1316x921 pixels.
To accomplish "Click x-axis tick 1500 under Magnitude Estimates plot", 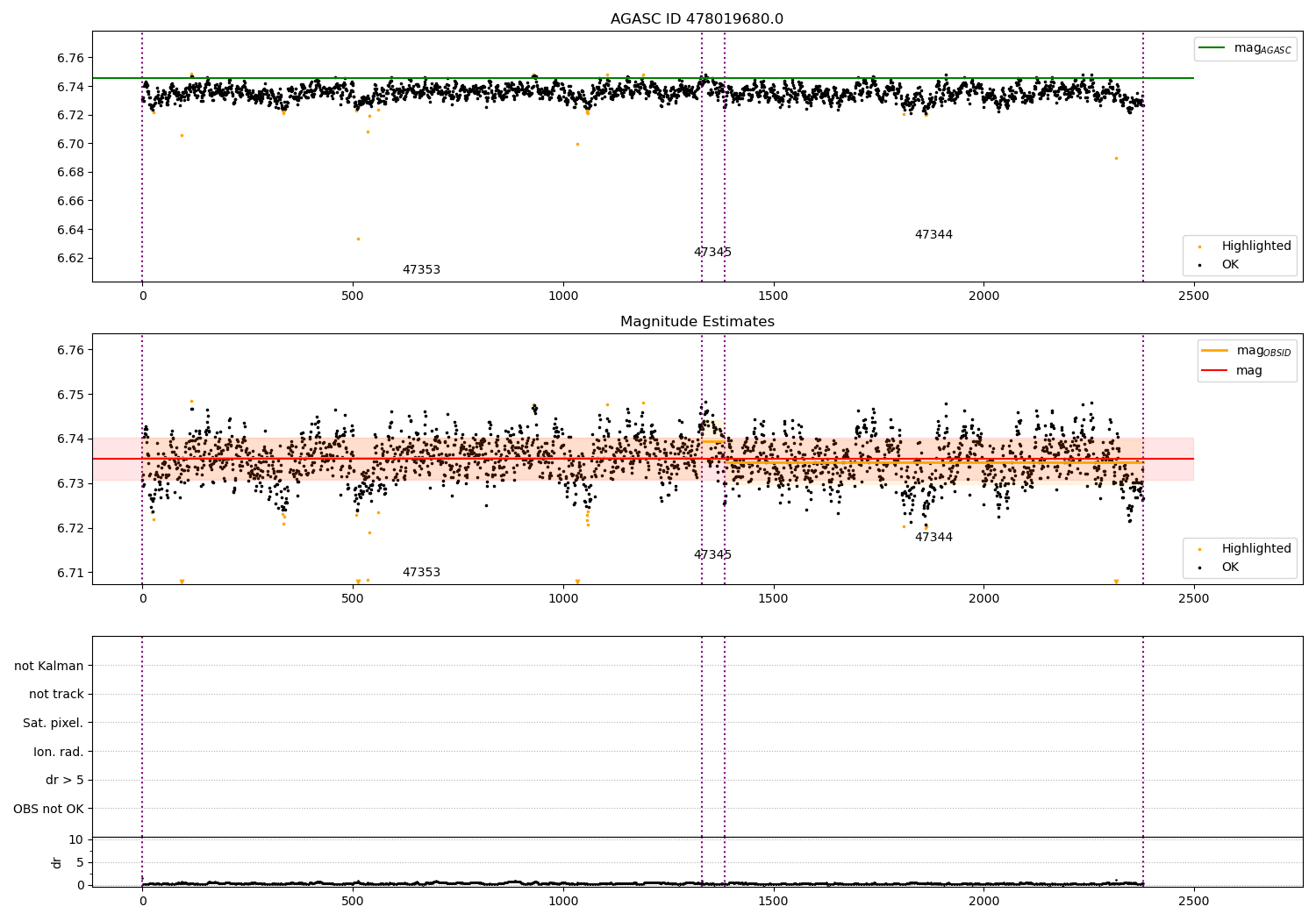I will (x=773, y=599).
